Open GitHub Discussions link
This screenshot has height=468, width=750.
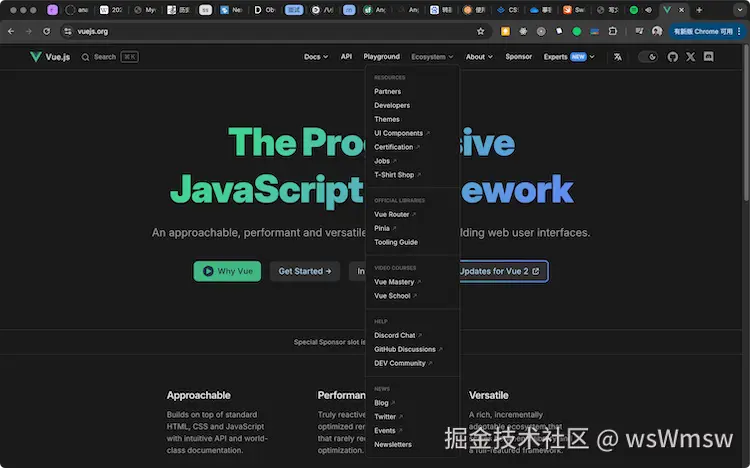tap(408, 349)
